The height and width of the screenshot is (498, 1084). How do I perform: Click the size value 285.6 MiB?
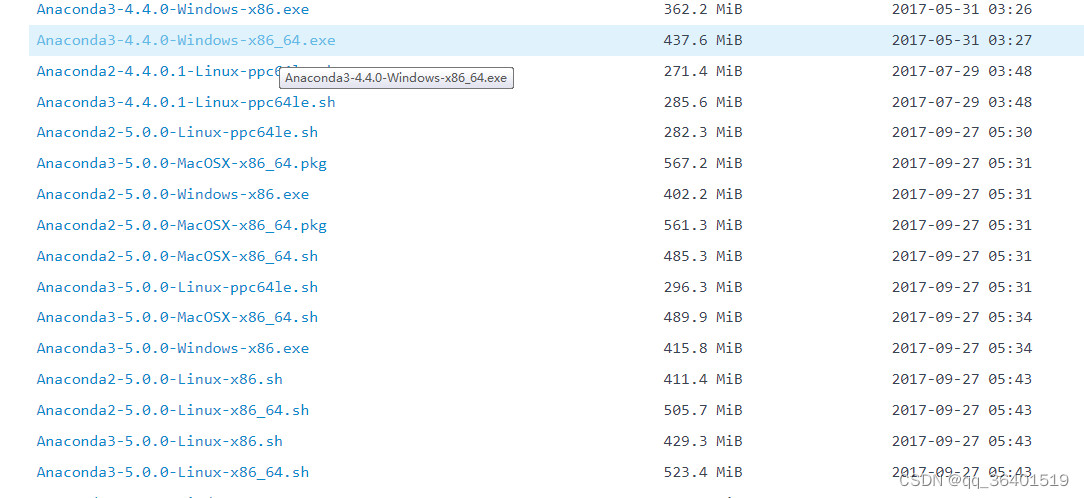[702, 102]
